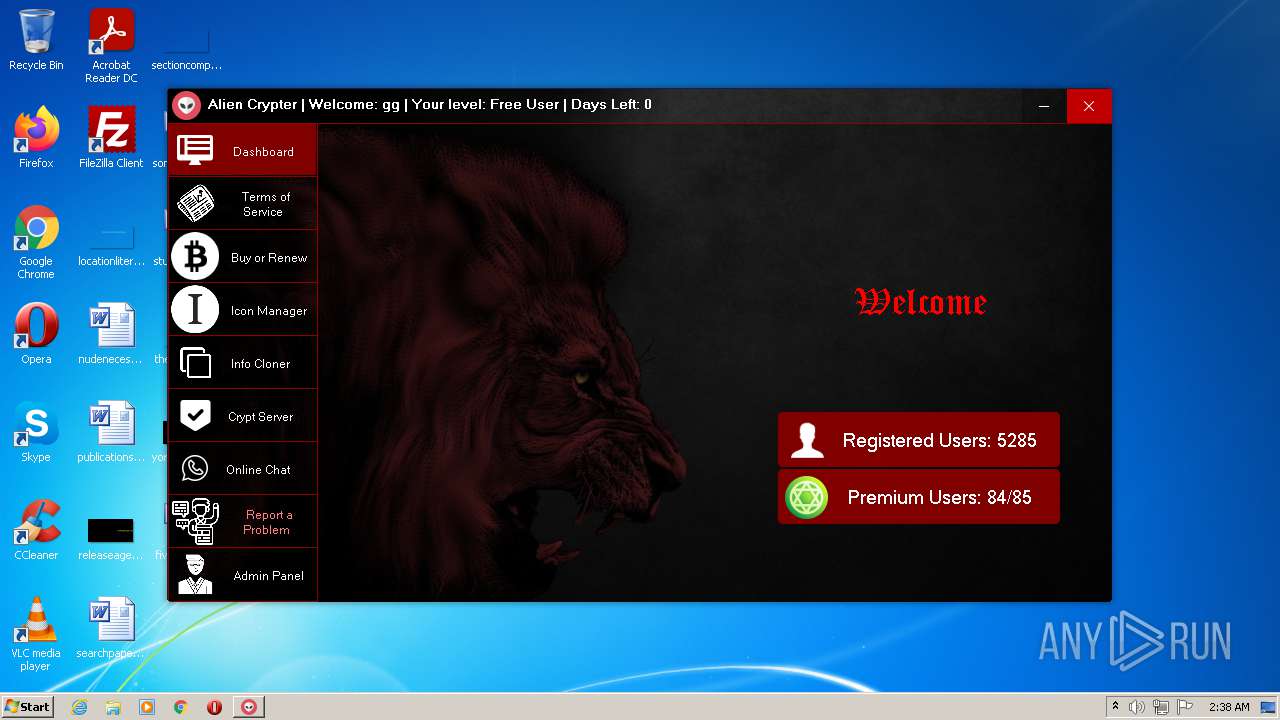Viewport: 1280px width, 720px height.
Task: Select the publications... Word document
Action: pos(111,432)
